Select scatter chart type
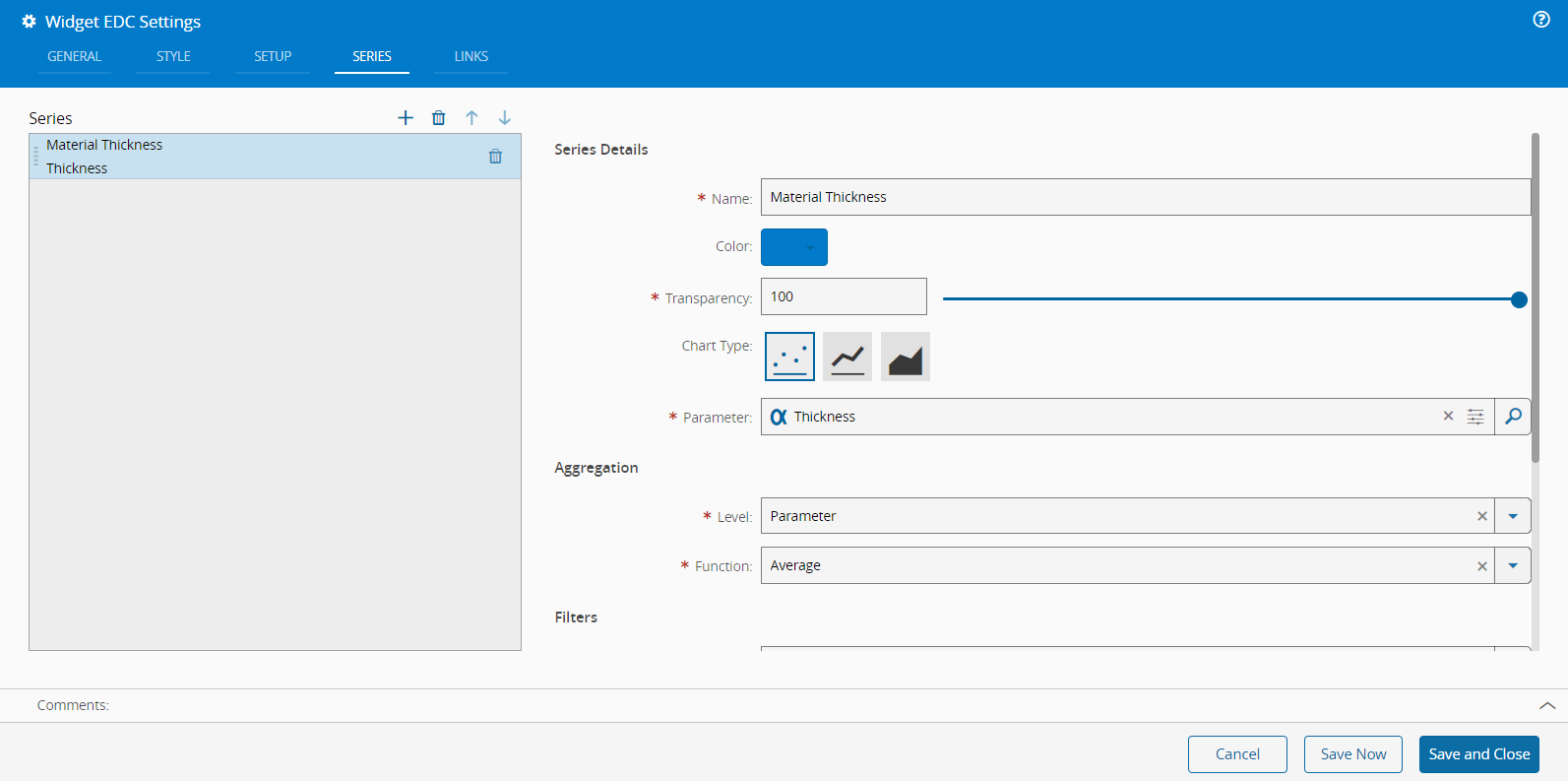 coord(789,357)
